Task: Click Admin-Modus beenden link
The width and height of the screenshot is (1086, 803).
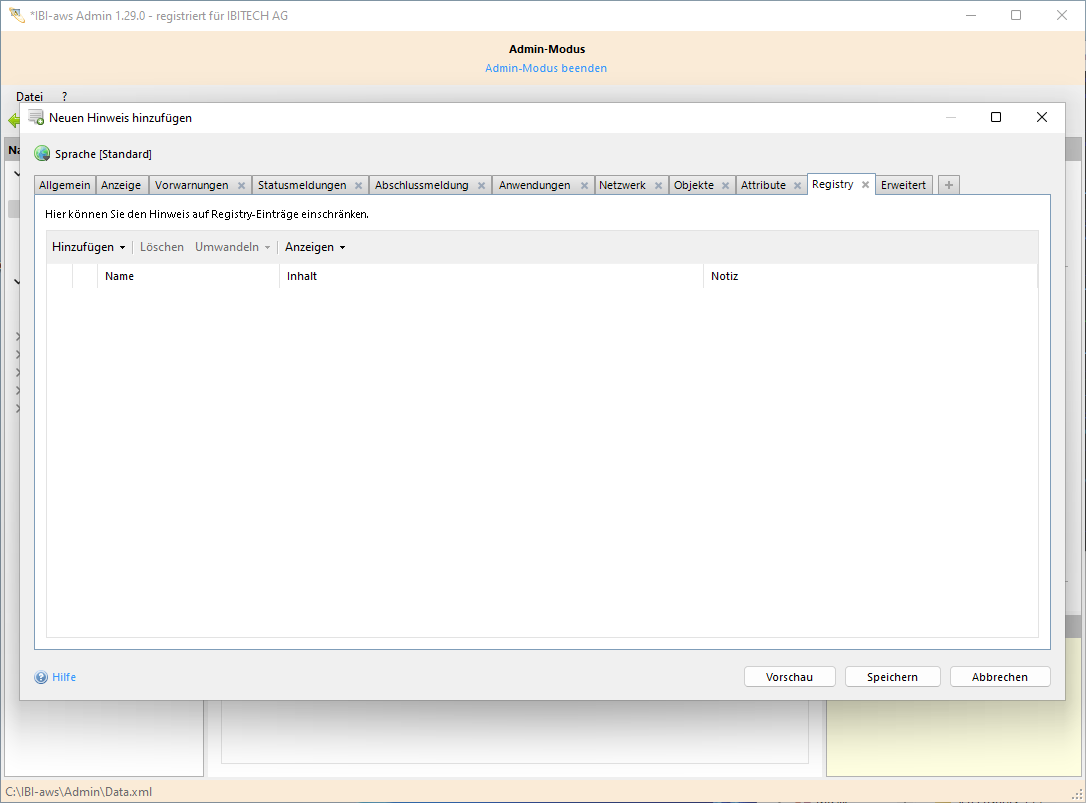Action: 546,68
